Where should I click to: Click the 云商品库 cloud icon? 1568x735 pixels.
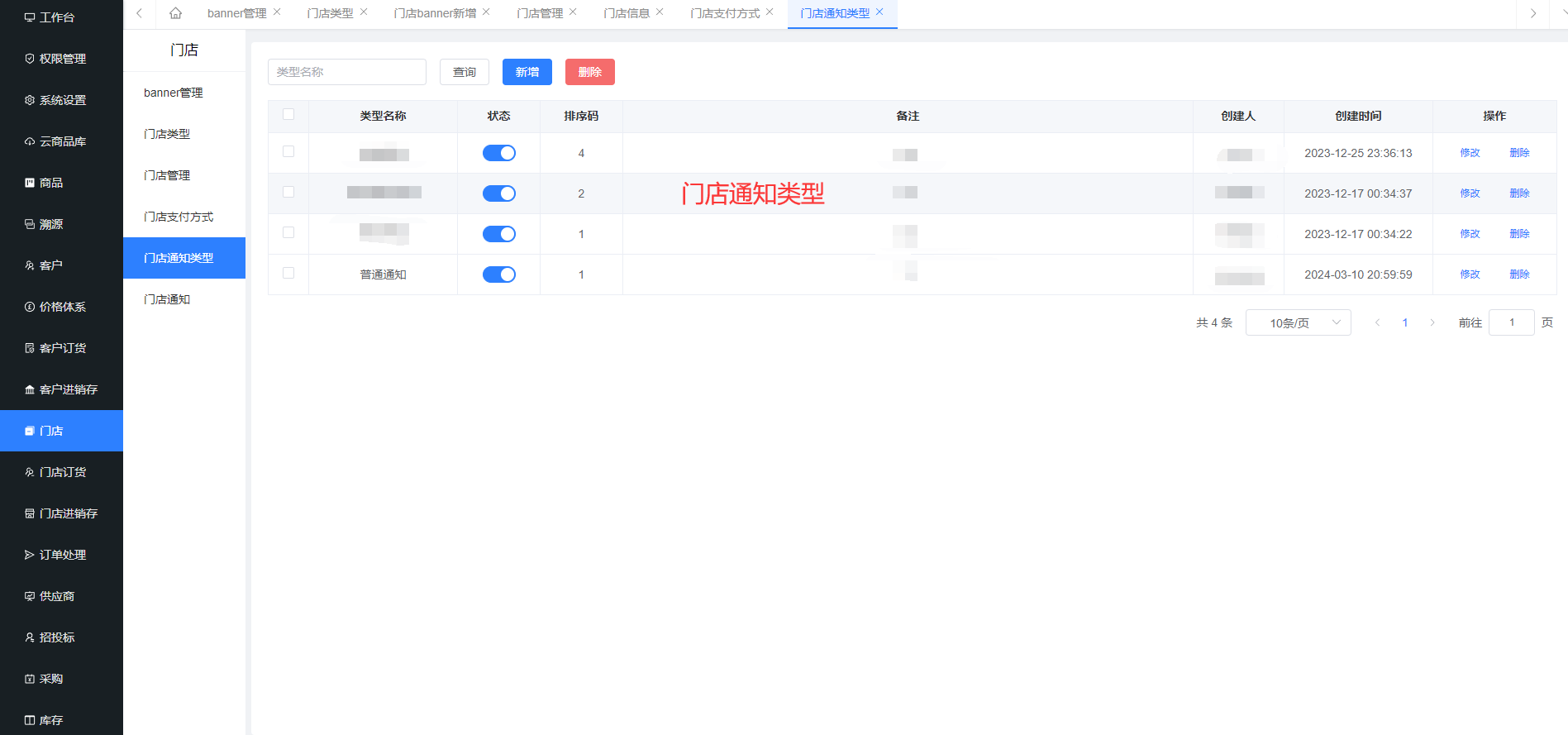click(30, 141)
